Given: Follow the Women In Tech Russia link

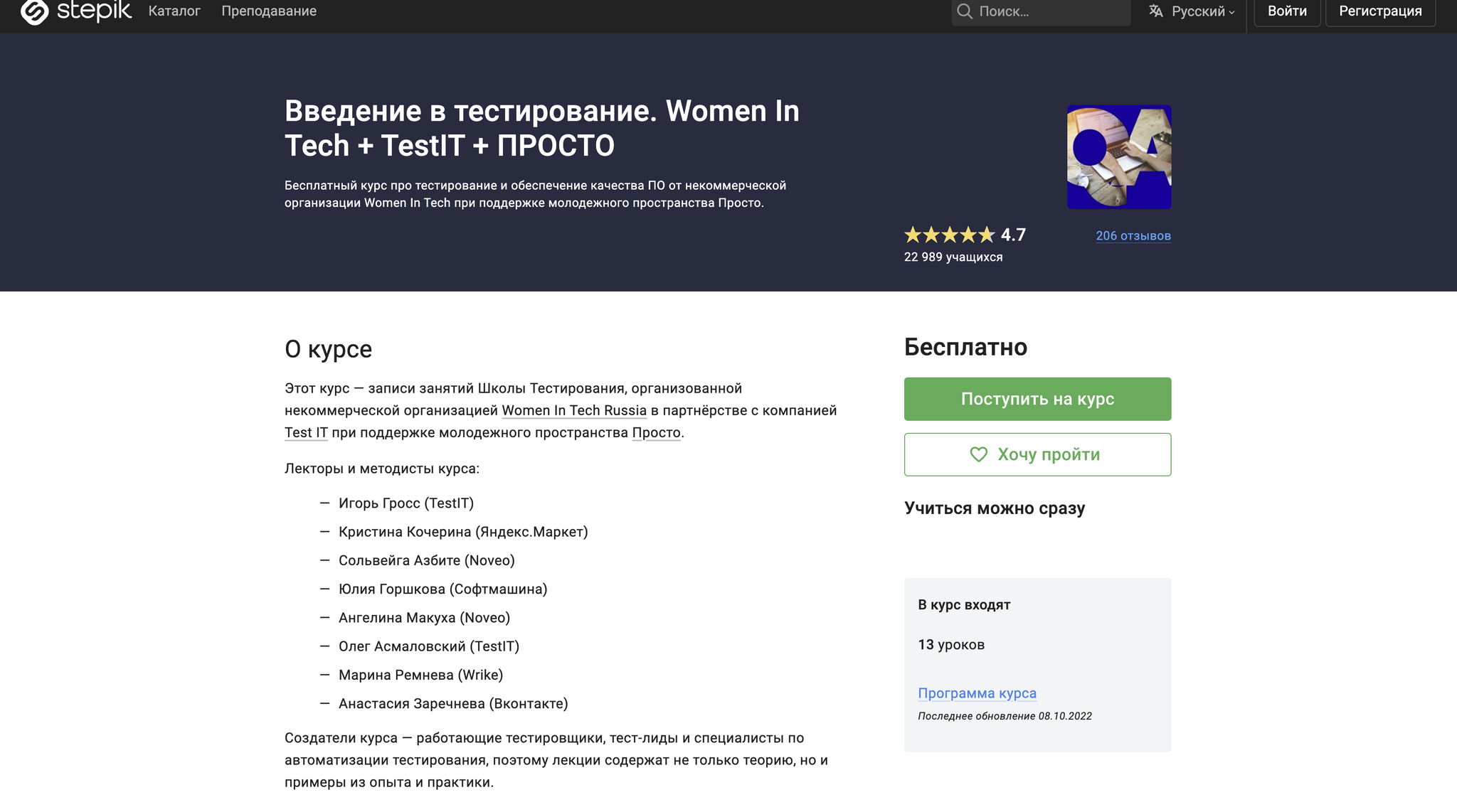Looking at the screenshot, I should point(573,410).
